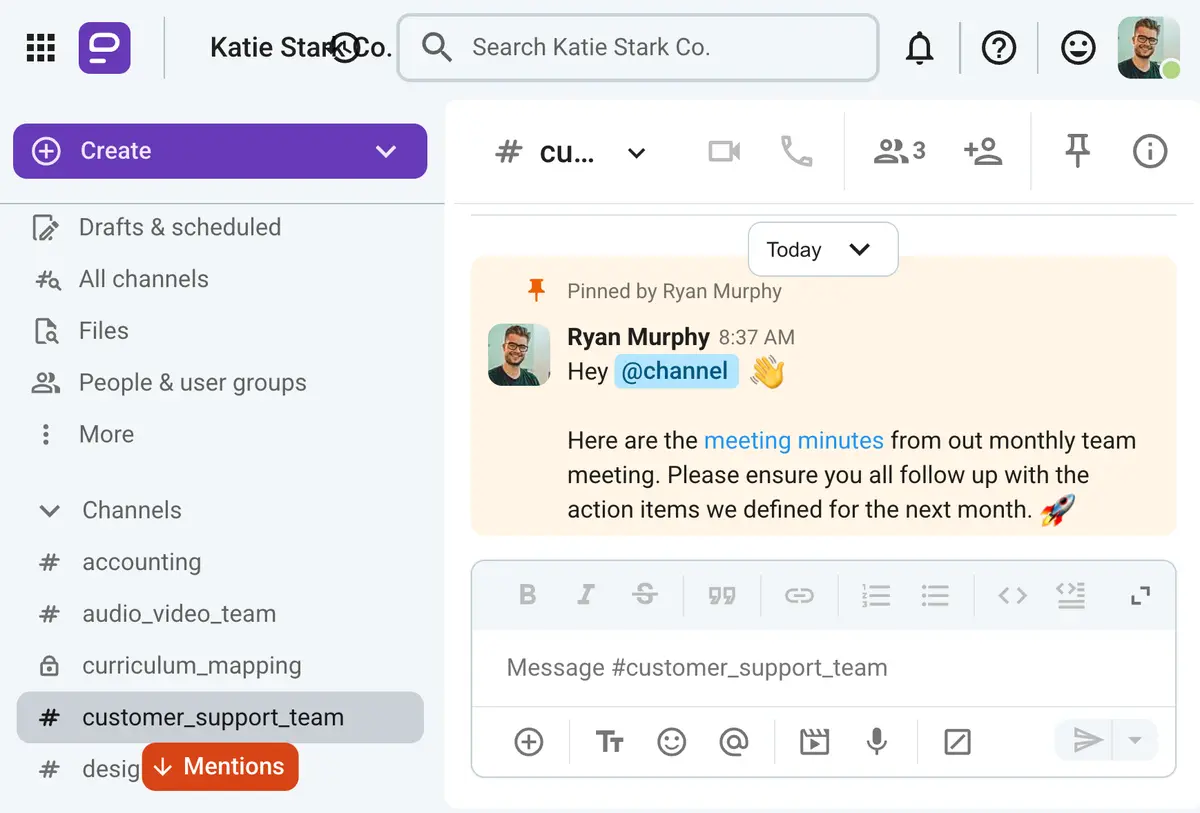Jump to Mentions with the orange button

220,766
